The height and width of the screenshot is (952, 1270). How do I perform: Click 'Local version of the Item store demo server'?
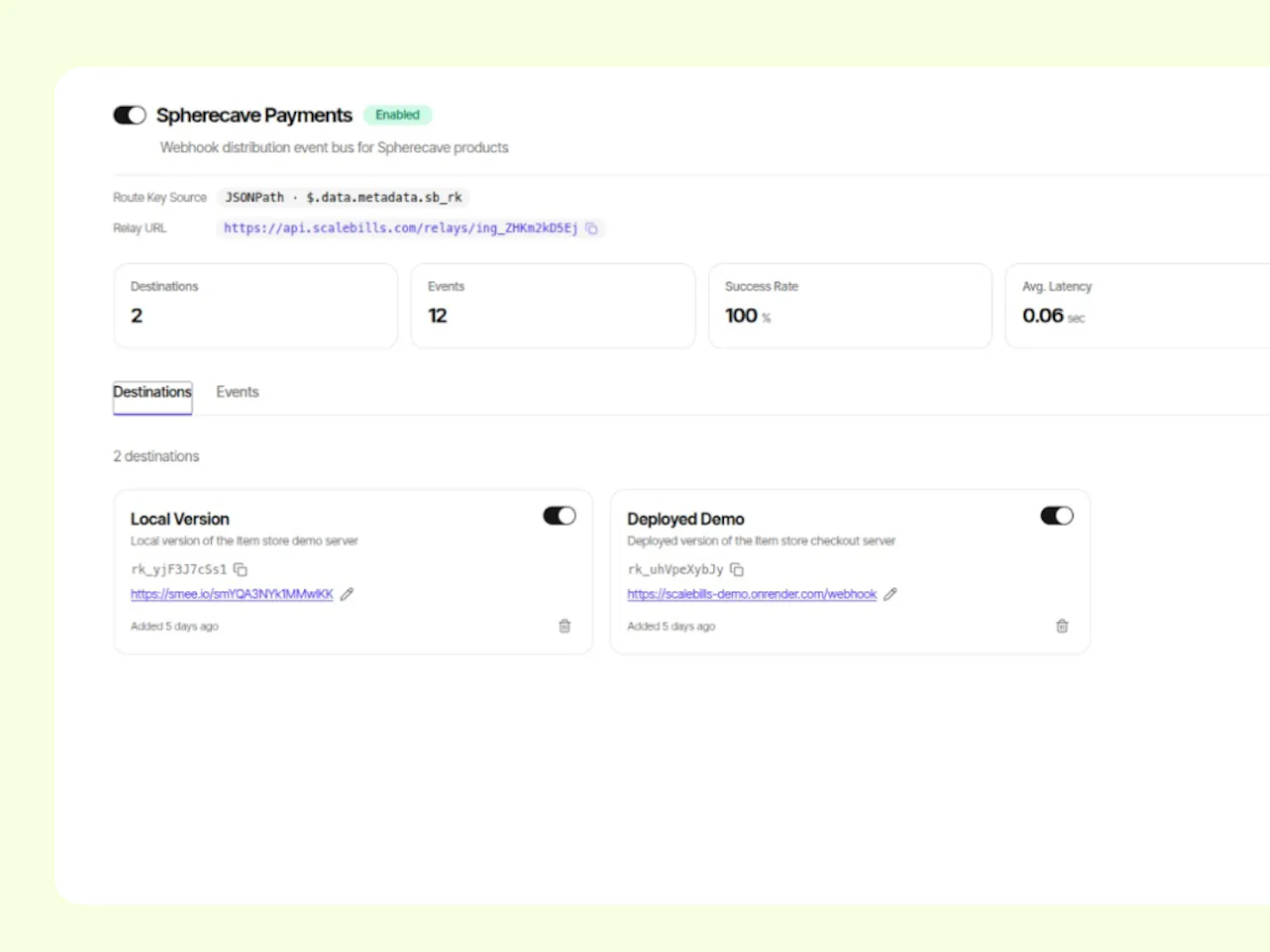tap(244, 541)
